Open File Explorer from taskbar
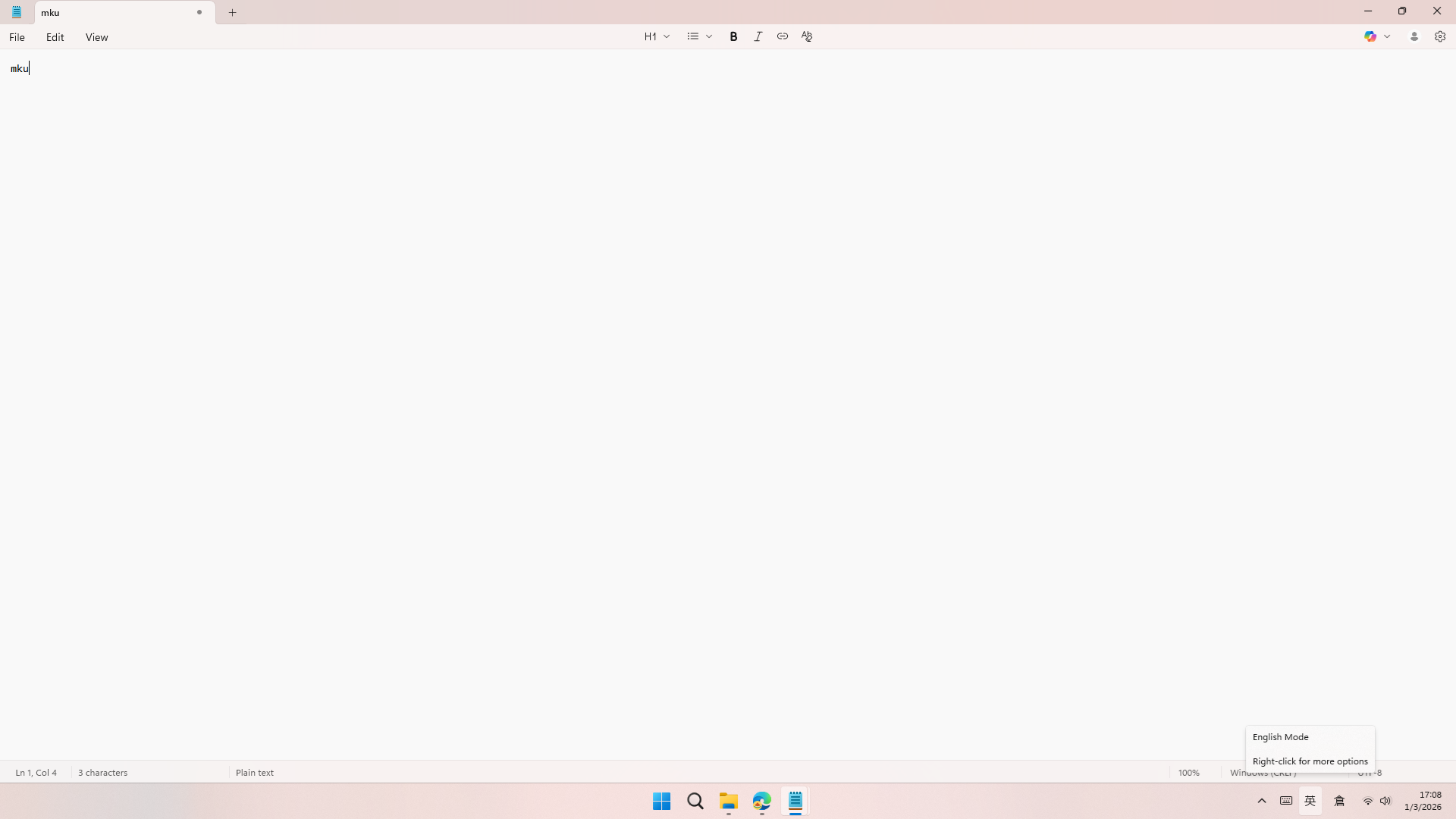The height and width of the screenshot is (819, 1456). click(729, 802)
